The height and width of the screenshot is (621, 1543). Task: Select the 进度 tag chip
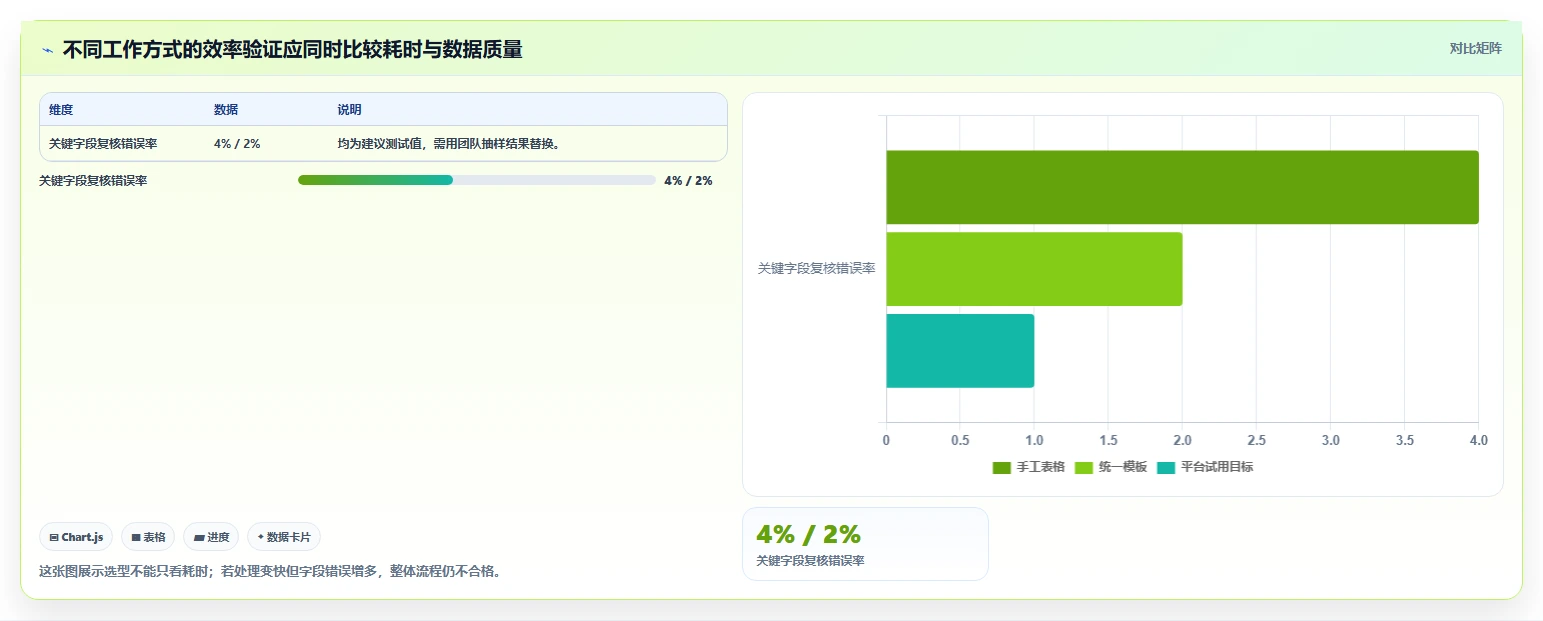211,537
